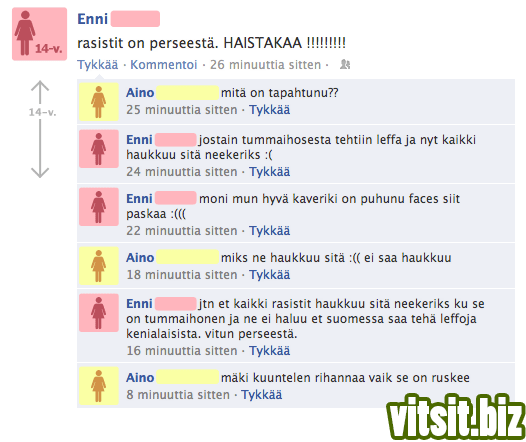Click the vitsit.biz watermark logo

click(456, 417)
